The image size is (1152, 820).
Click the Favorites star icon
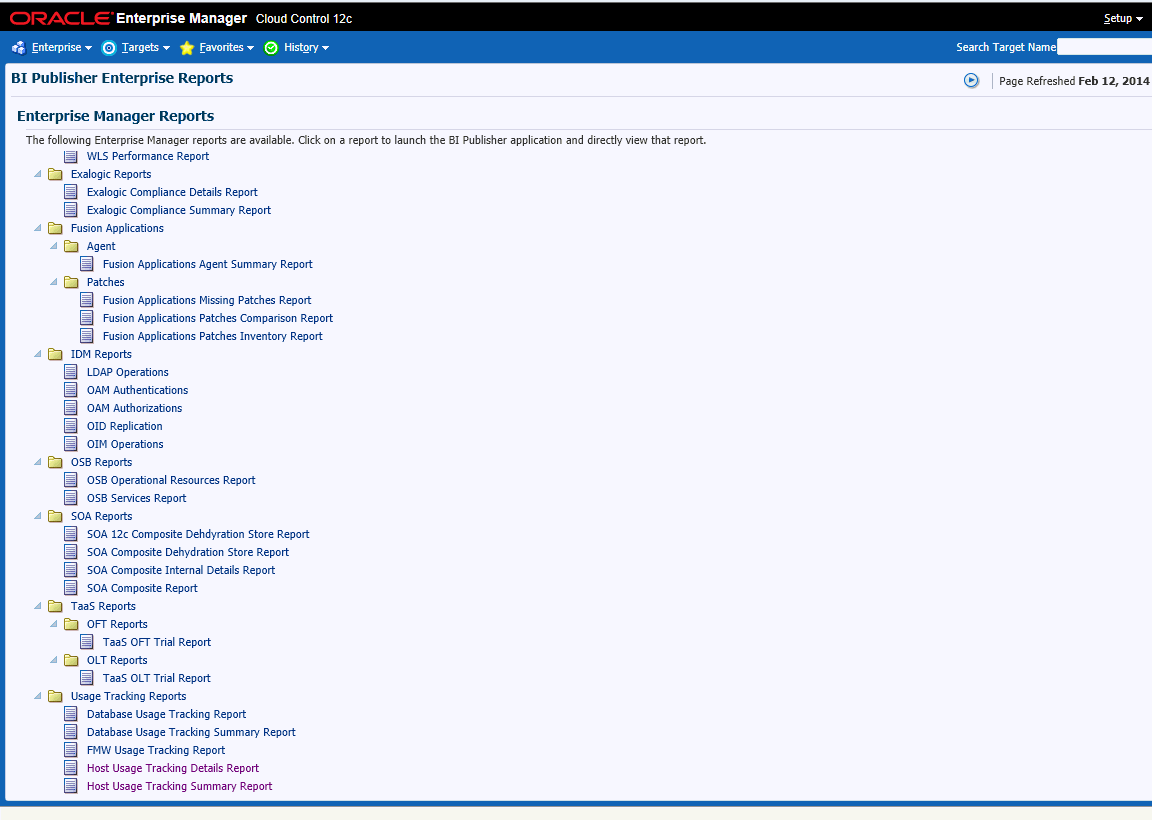pyautogui.click(x=187, y=48)
